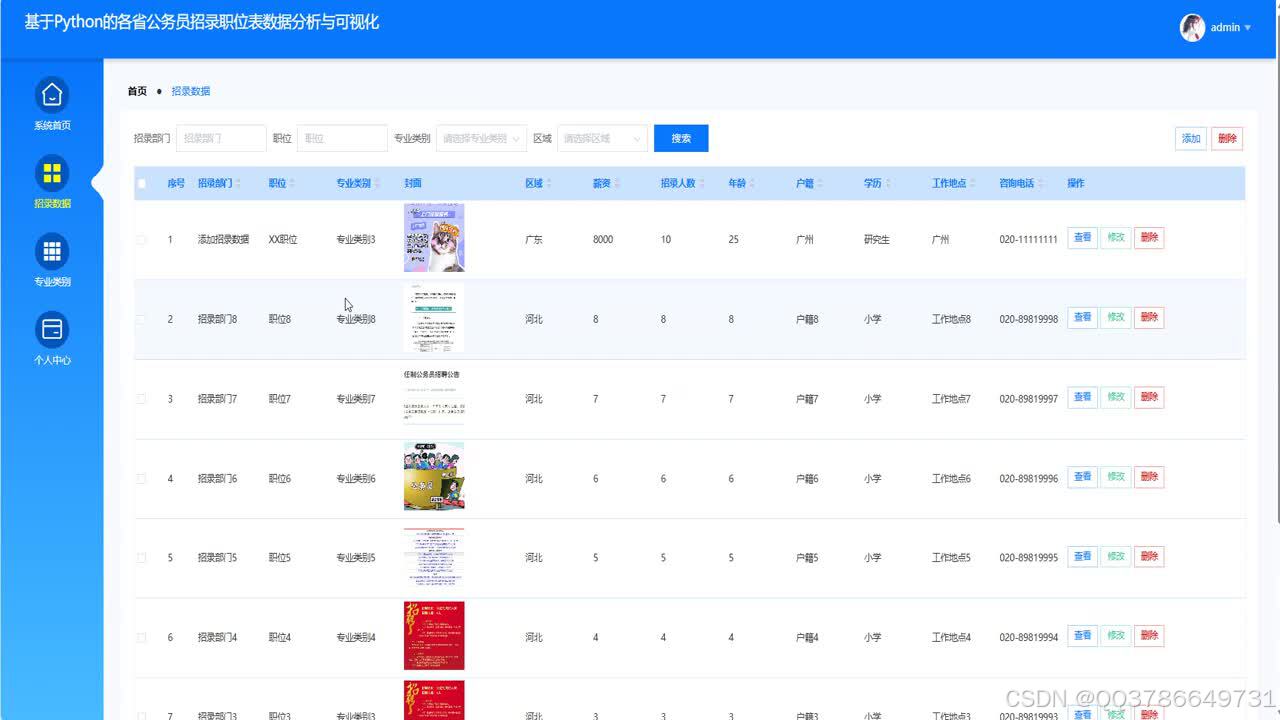Click 修改 for 招录部门8 row

1116,318
